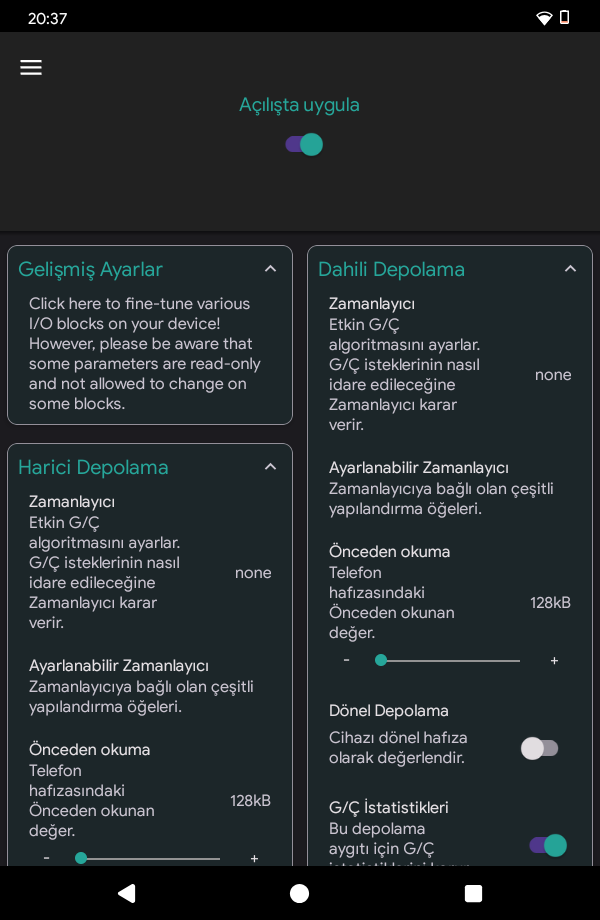Change Dahili Depolama Zamanlayıcı value none
Viewport: 600px width, 920px height.
tap(552, 375)
